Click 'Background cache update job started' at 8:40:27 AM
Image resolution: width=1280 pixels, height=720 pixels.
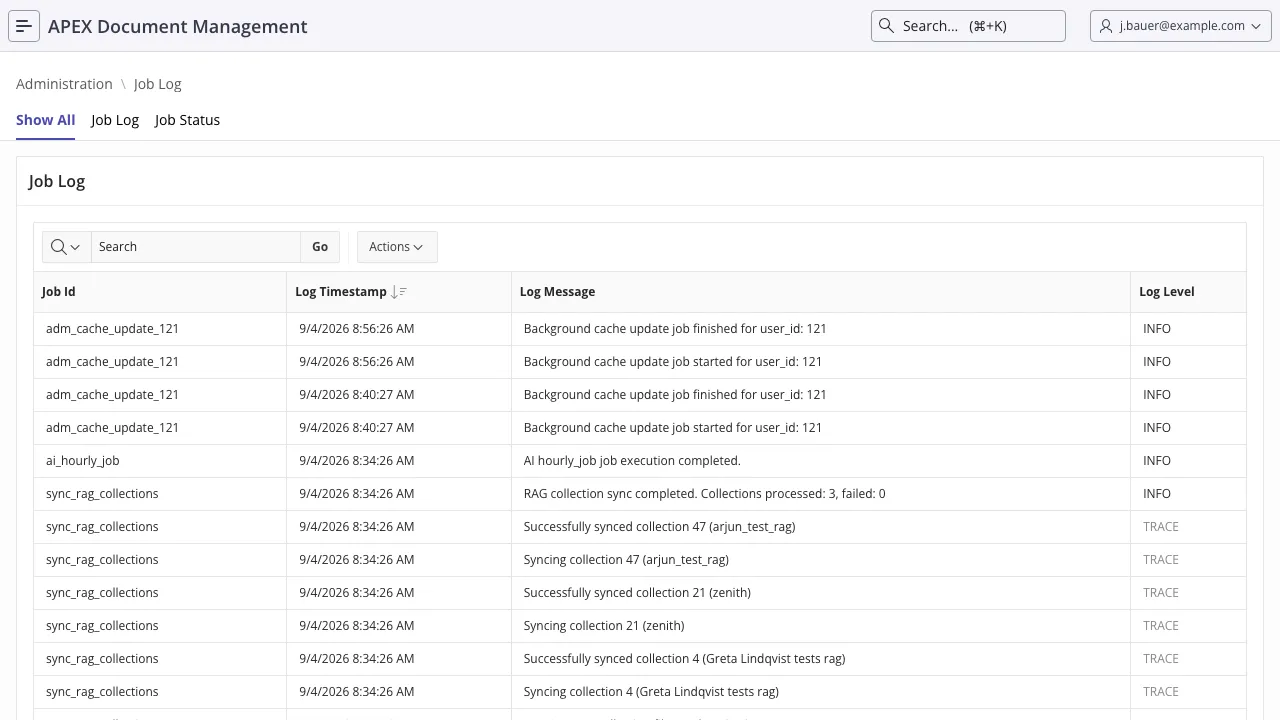(x=673, y=428)
